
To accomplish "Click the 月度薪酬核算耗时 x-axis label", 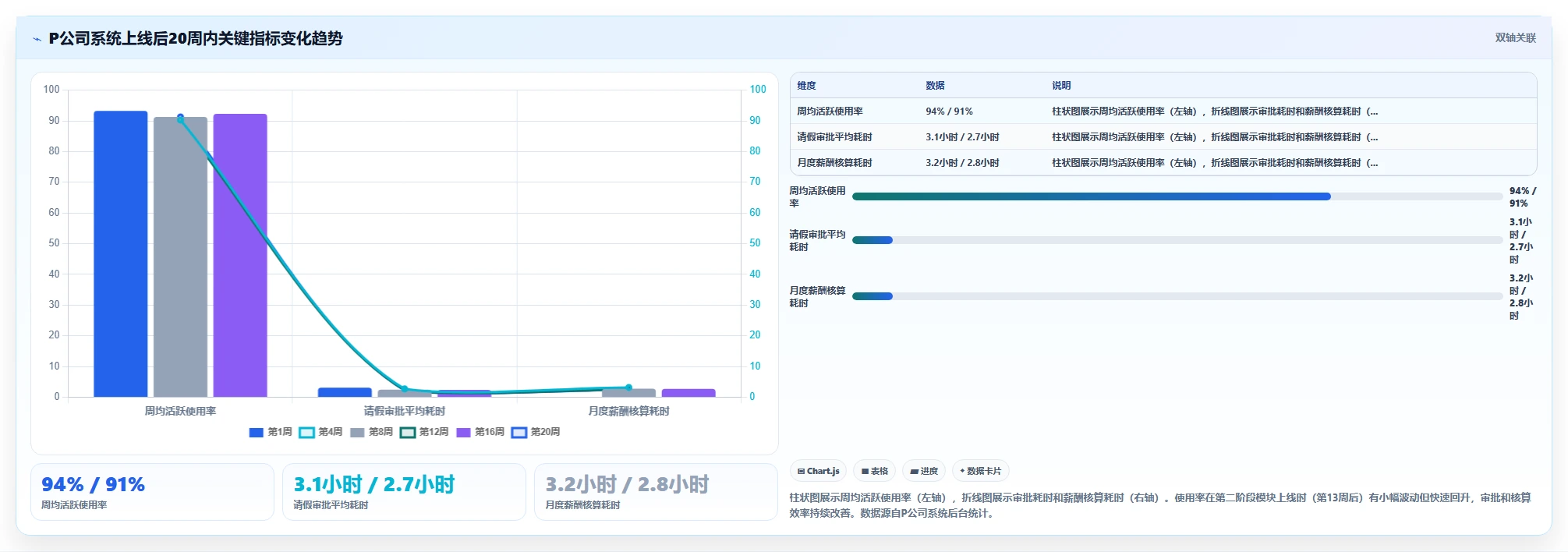I will (628, 411).
